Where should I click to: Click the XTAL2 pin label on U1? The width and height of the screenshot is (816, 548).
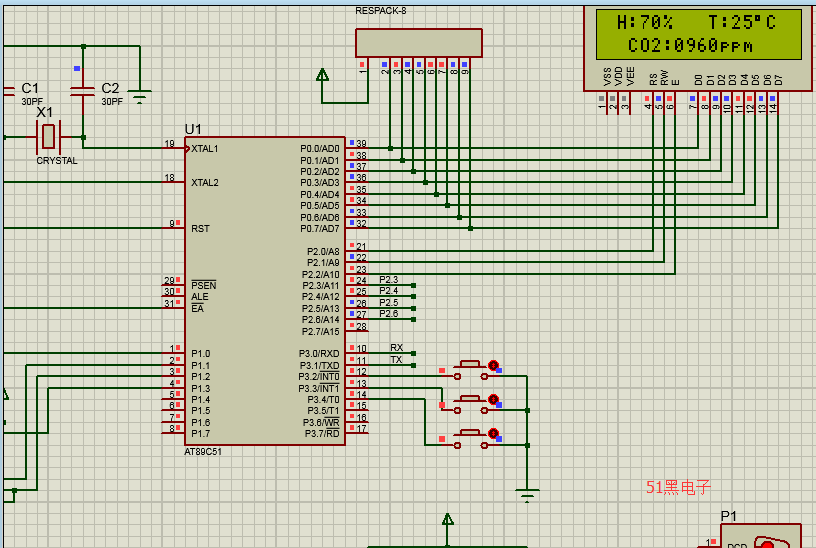tap(205, 183)
